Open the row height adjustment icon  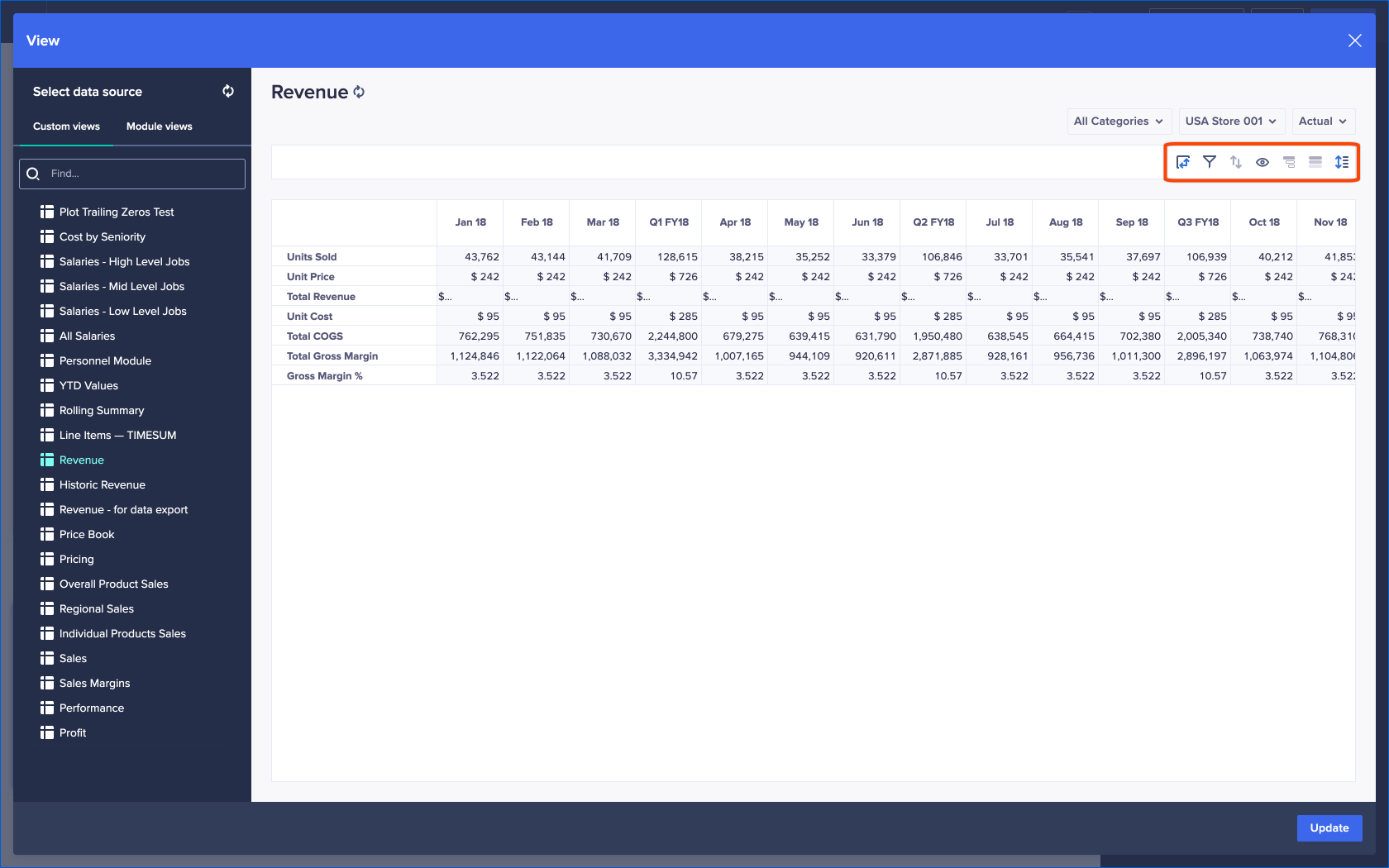[x=1342, y=162]
